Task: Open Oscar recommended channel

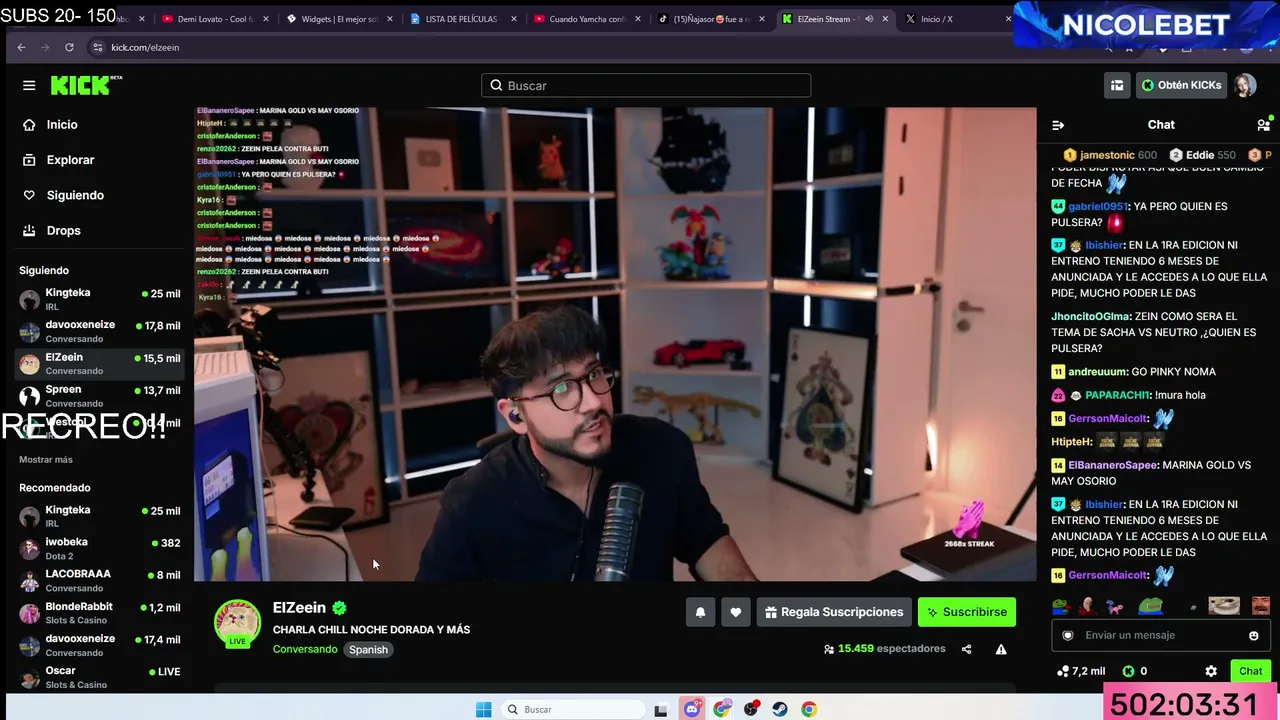Action: 100,677
